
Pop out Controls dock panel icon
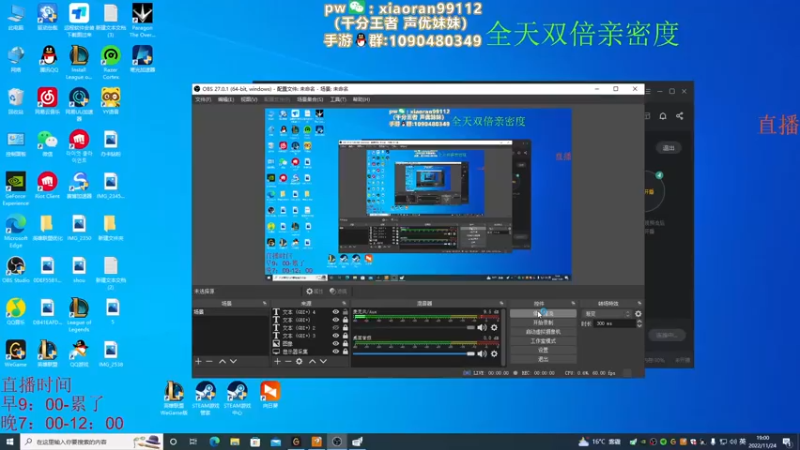click(x=573, y=304)
